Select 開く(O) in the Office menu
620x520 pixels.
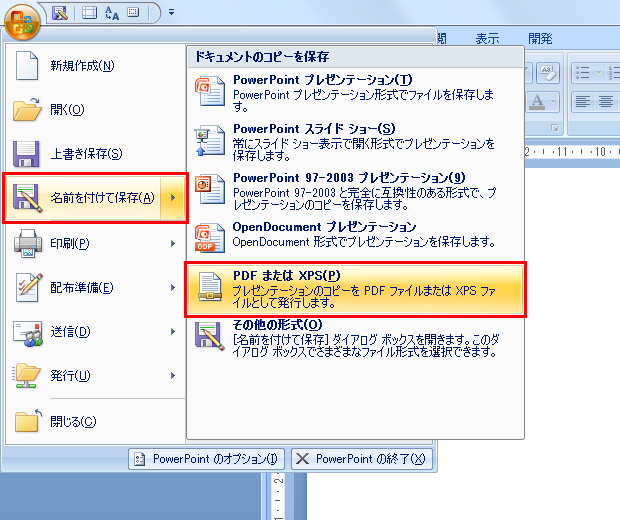tap(95, 109)
